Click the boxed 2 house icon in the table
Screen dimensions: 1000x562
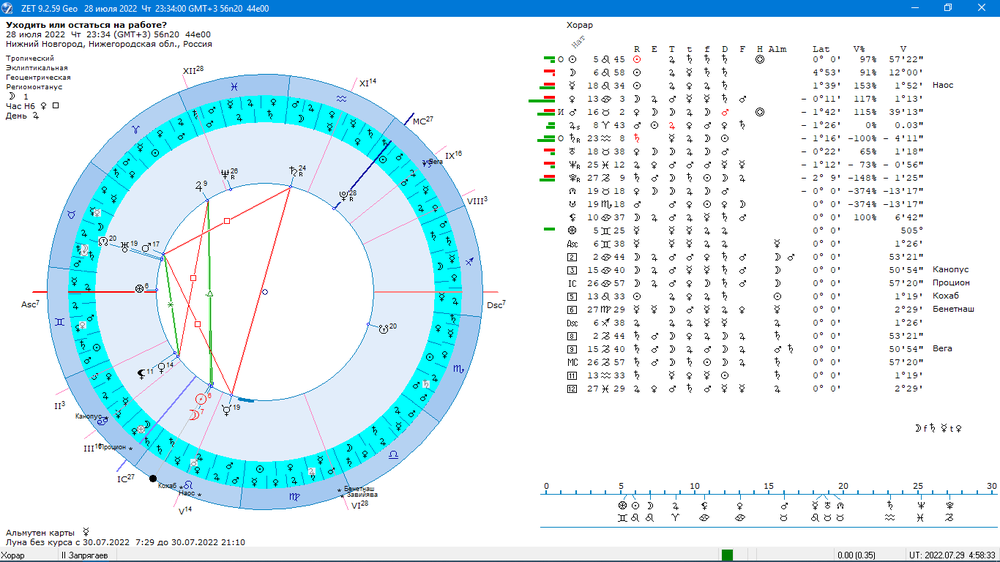572,257
